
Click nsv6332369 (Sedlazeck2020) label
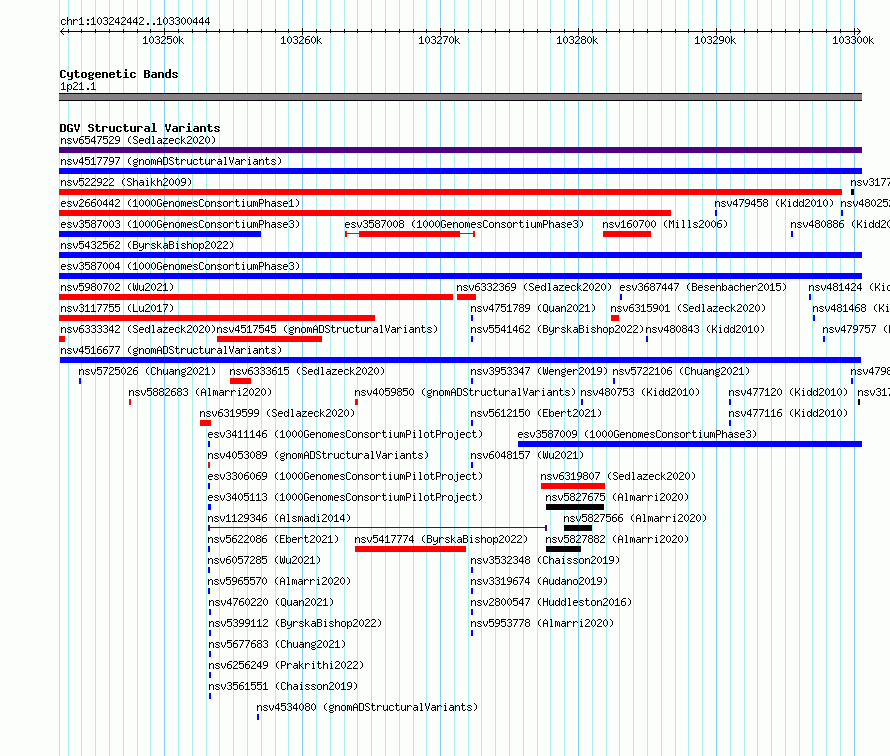pos(534,287)
